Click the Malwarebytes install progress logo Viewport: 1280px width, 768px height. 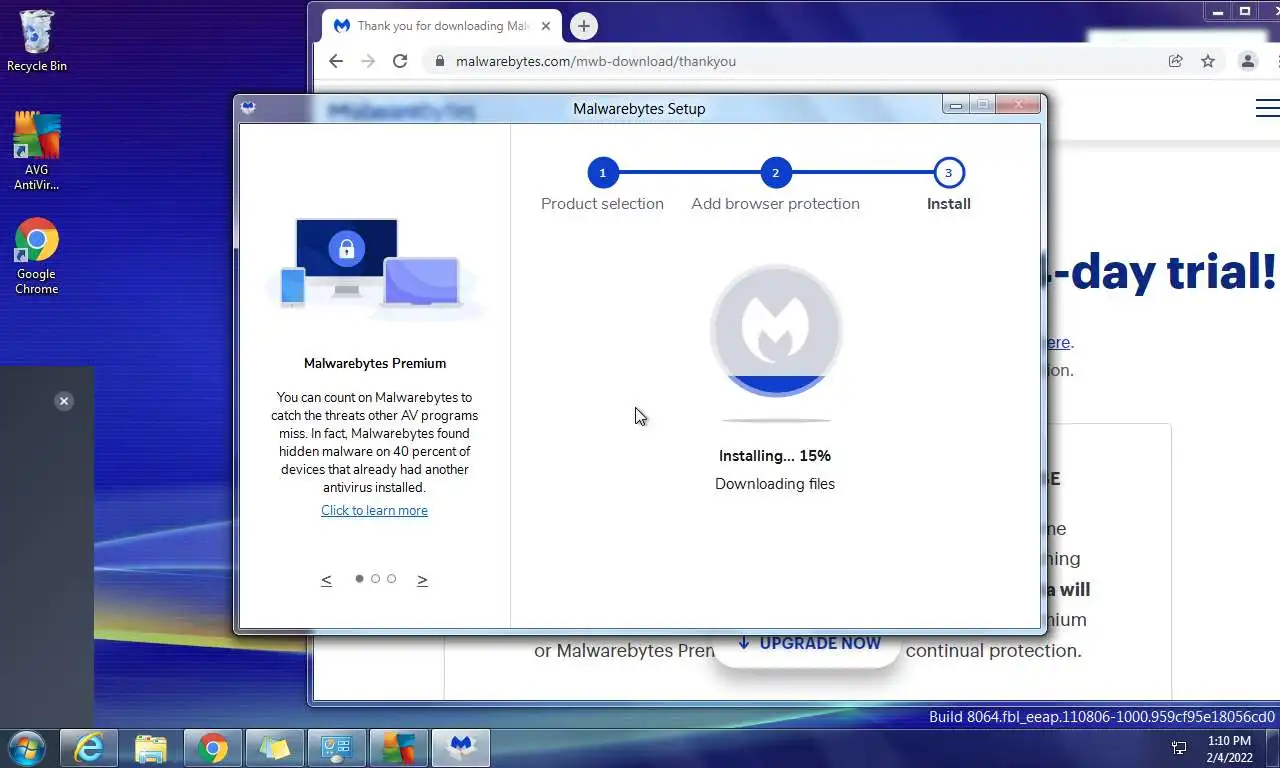(776, 331)
